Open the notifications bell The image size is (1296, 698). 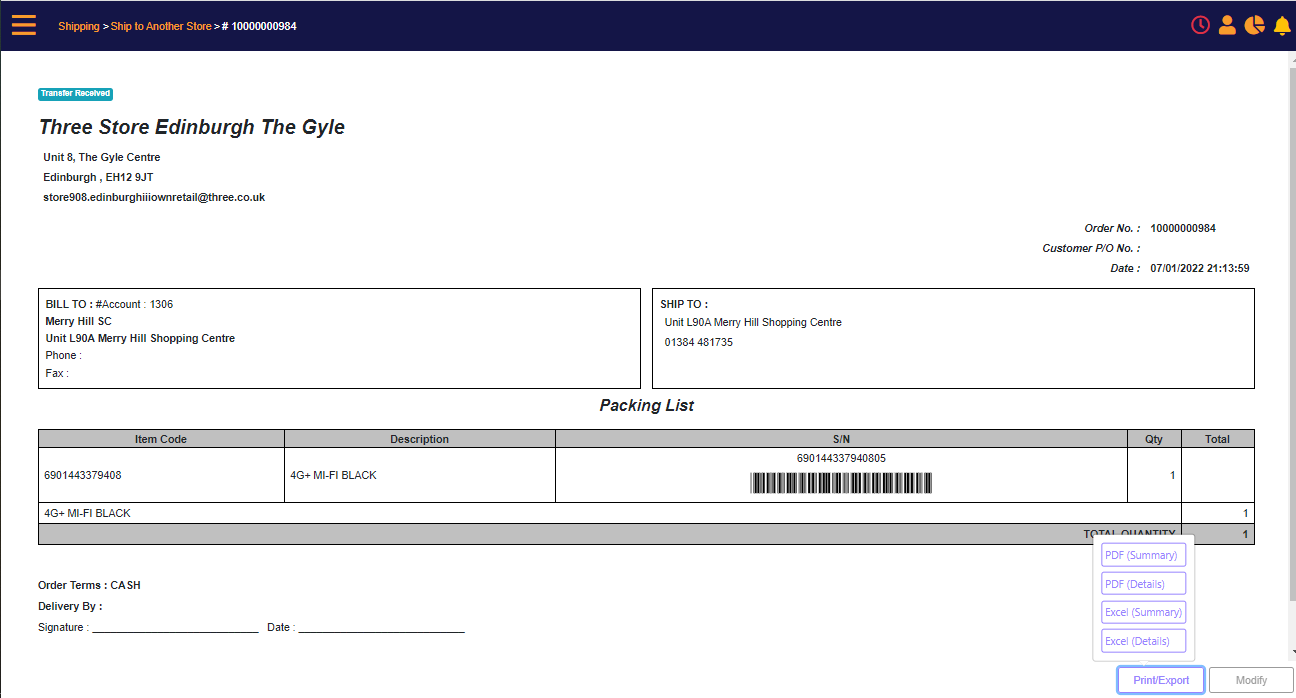[x=1282, y=26]
